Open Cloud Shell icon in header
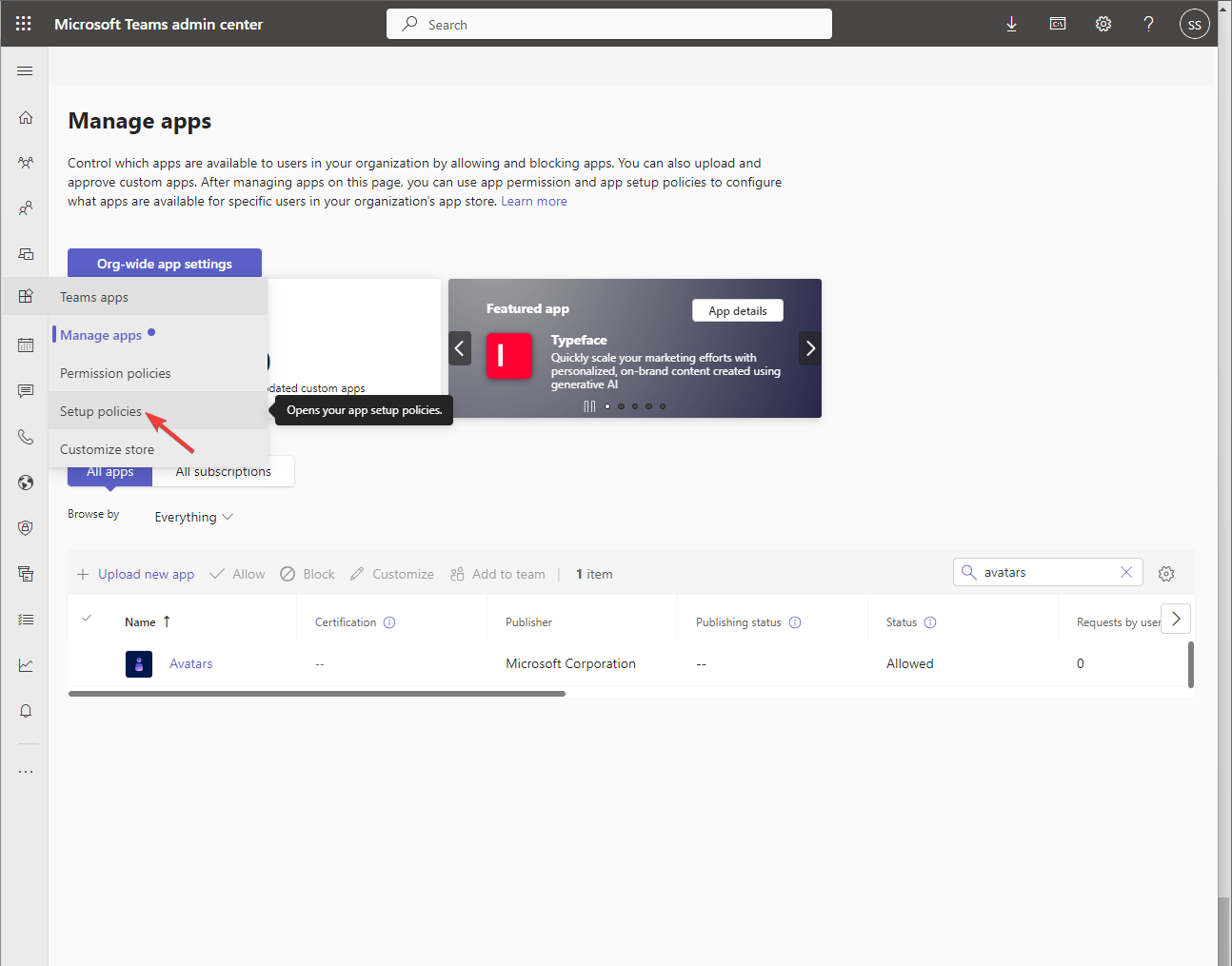Screen dimensions: 1232x966 [1057, 24]
